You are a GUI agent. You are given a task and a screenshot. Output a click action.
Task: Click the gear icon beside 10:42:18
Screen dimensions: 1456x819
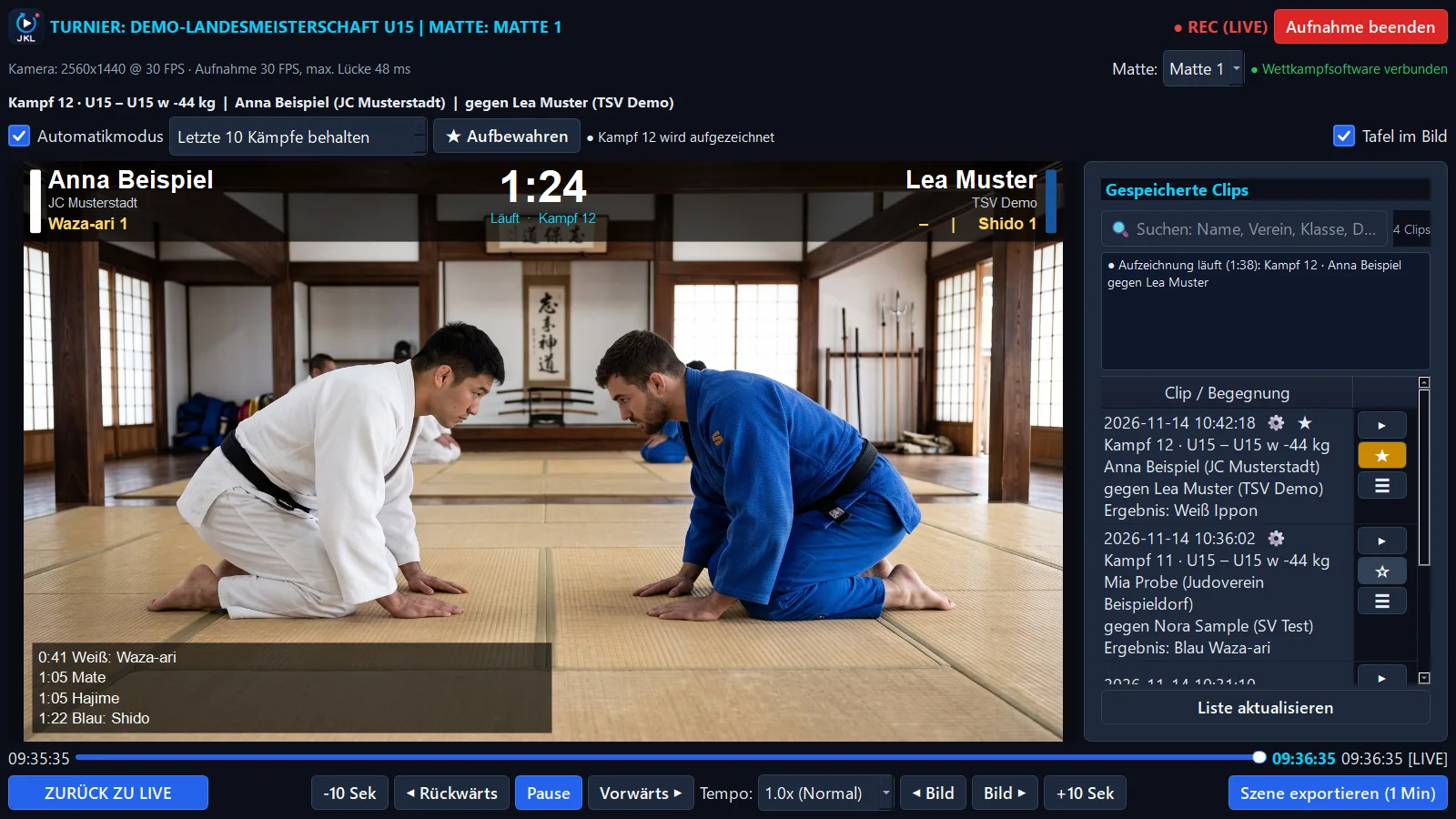pos(1277,423)
